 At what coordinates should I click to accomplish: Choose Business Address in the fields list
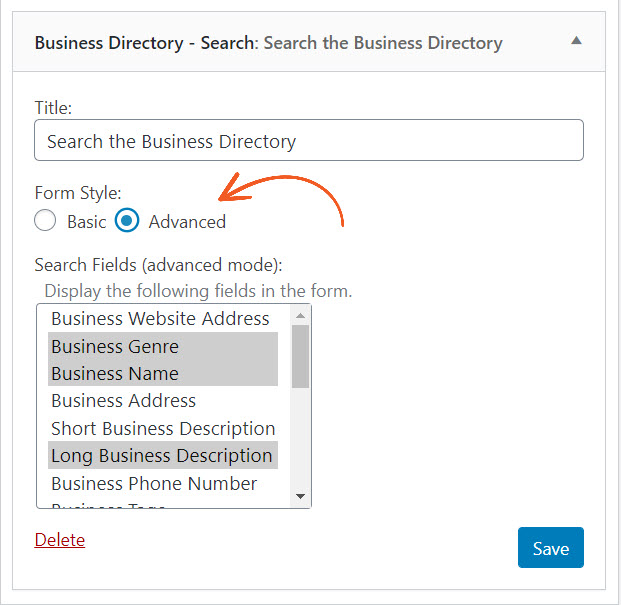[x=163, y=401]
